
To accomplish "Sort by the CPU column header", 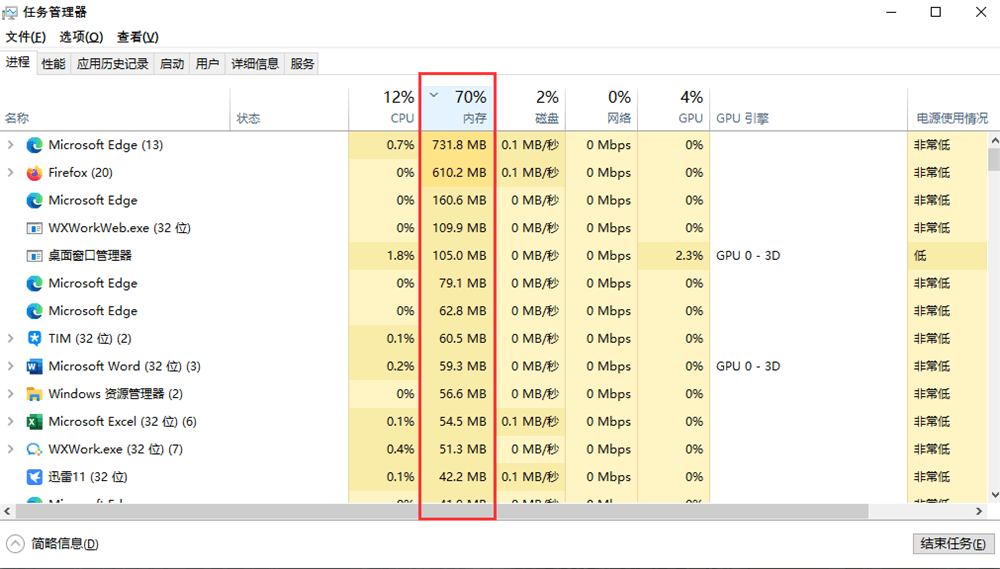I will click(383, 107).
